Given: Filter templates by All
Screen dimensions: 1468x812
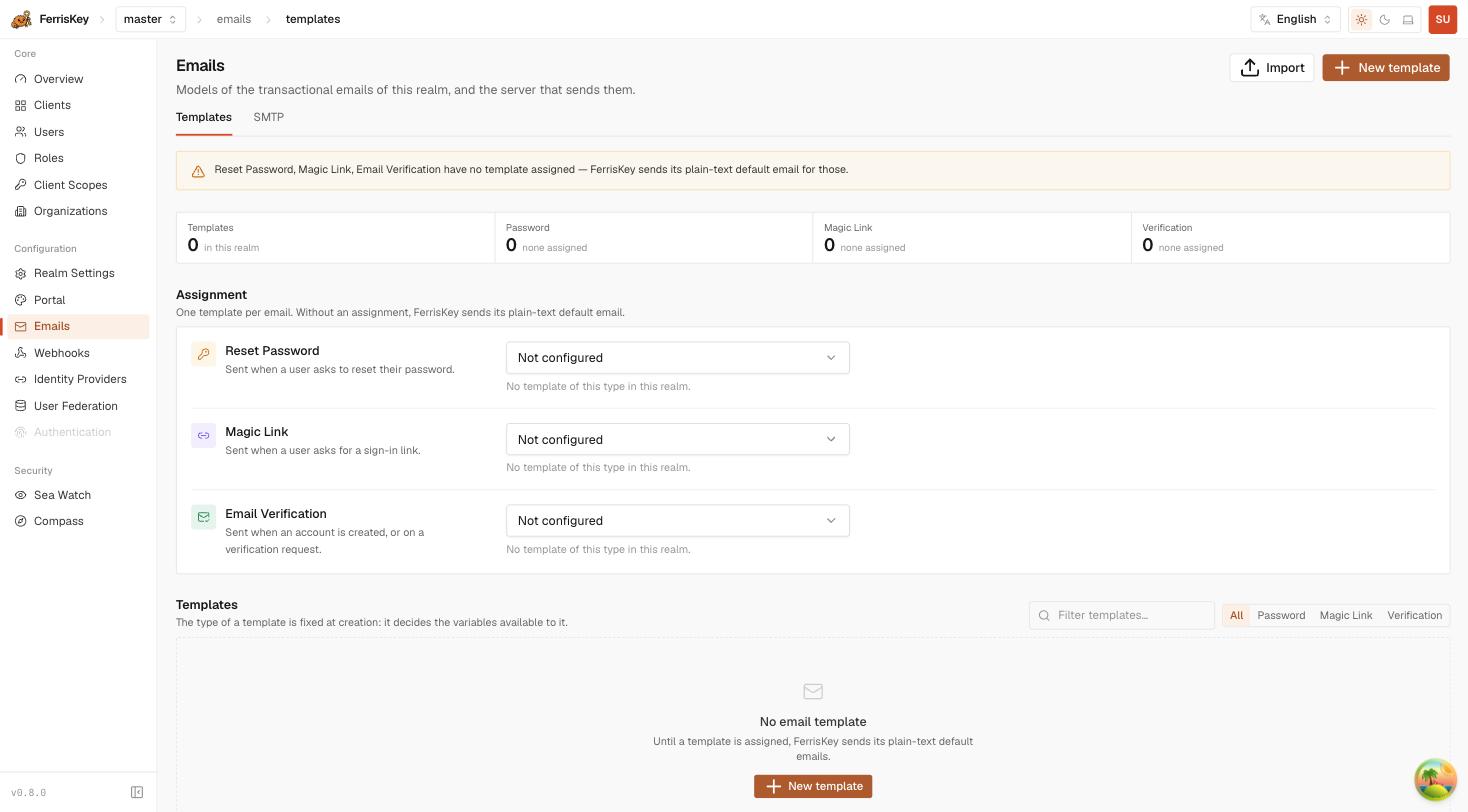Looking at the screenshot, I should pos(1237,615).
